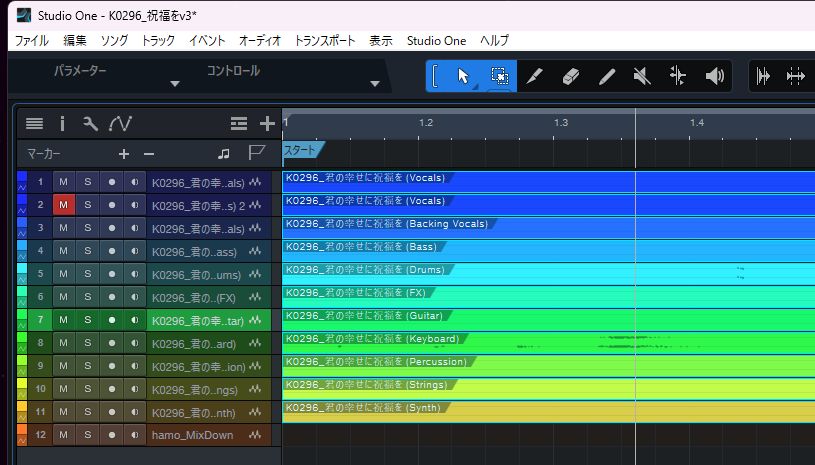Open the track list menu icon

[x=35, y=124]
